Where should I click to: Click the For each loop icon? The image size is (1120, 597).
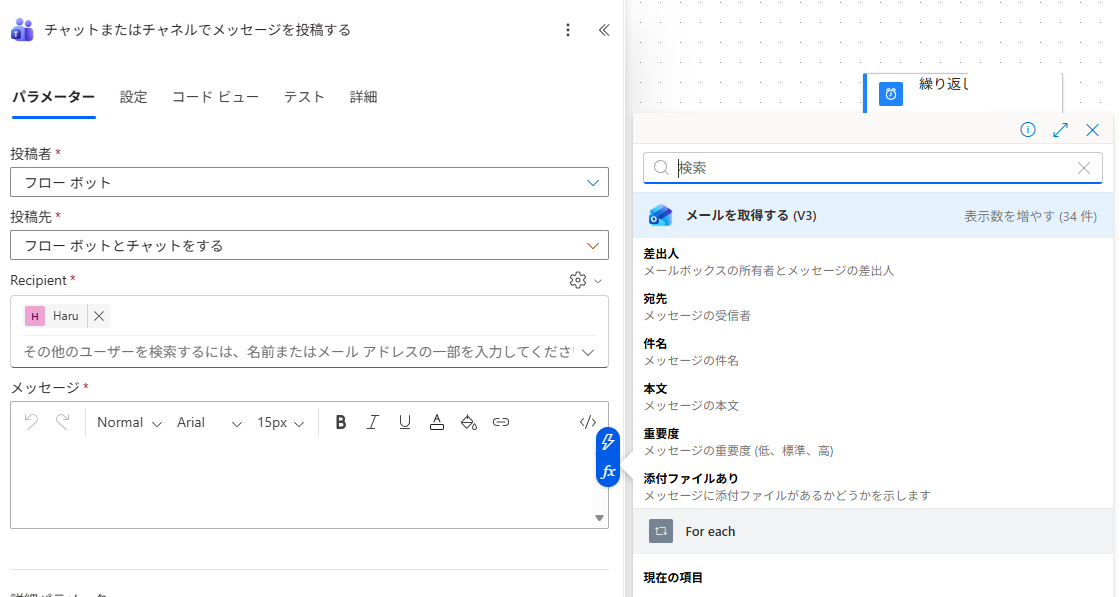[x=661, y=531]
